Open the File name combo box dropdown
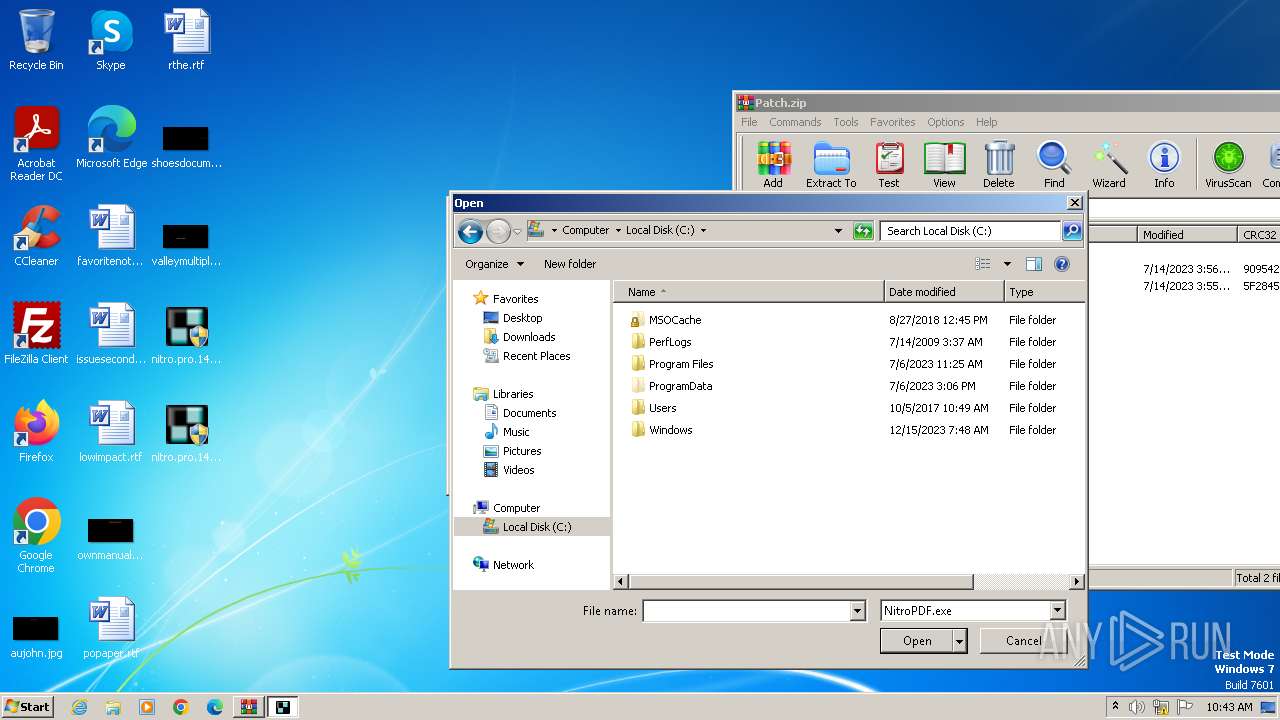 tap(857, 611)
